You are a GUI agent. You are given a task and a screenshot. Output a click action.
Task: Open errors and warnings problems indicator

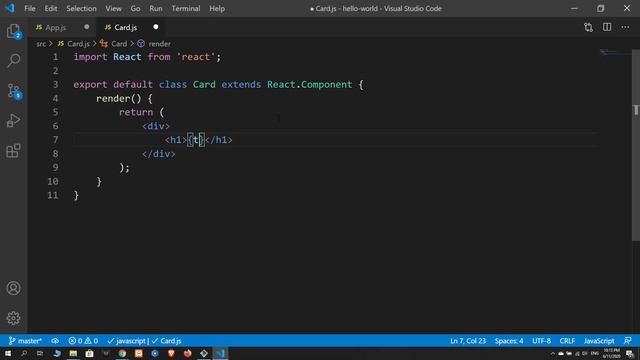tap(83, 341)
